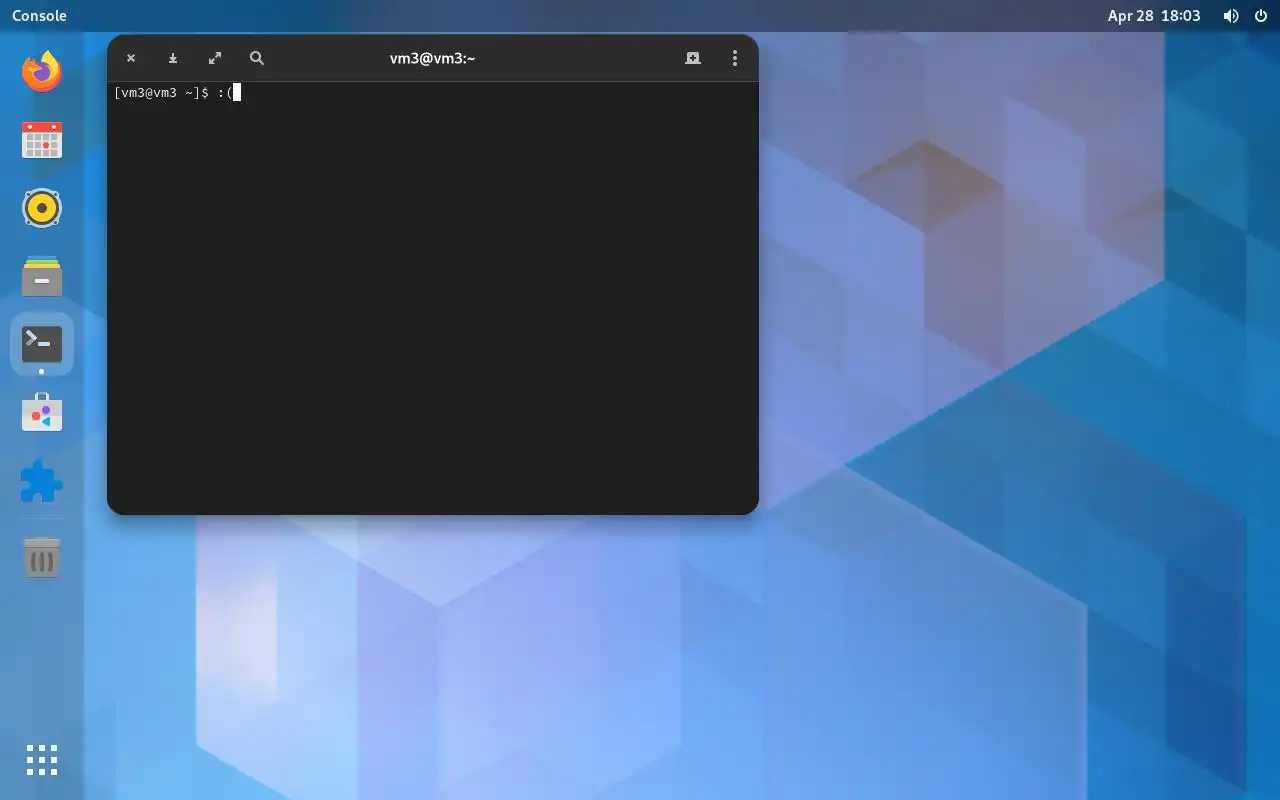Viewport: 1280px width, 800px height.
Task: Open the terminal's three-dot main menu
Action: [x=735, y=58]
